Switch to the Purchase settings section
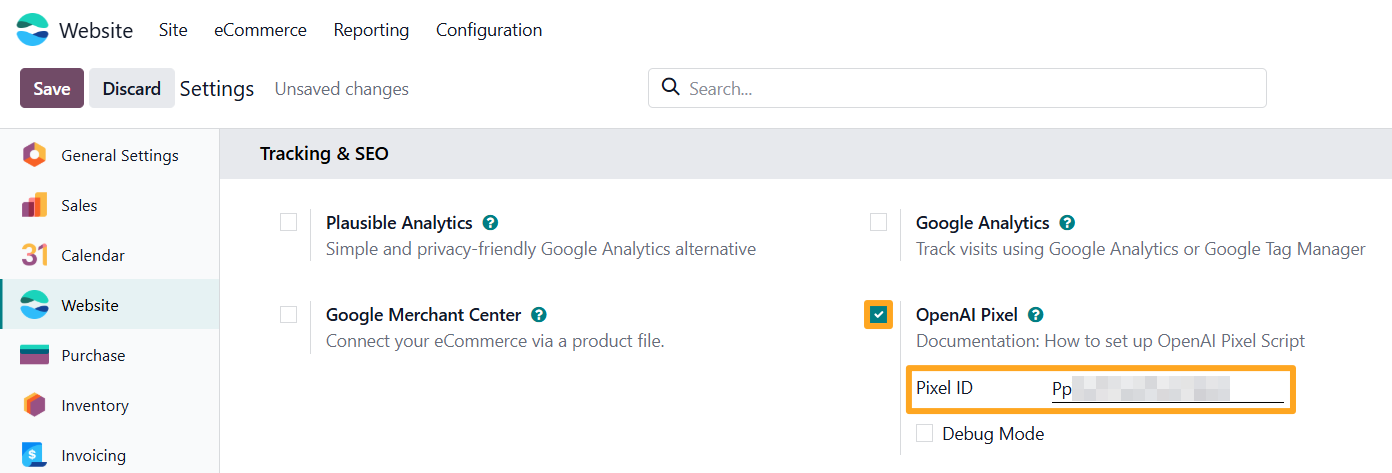This screenshot has height=473, width=1392. click(110, 355)
